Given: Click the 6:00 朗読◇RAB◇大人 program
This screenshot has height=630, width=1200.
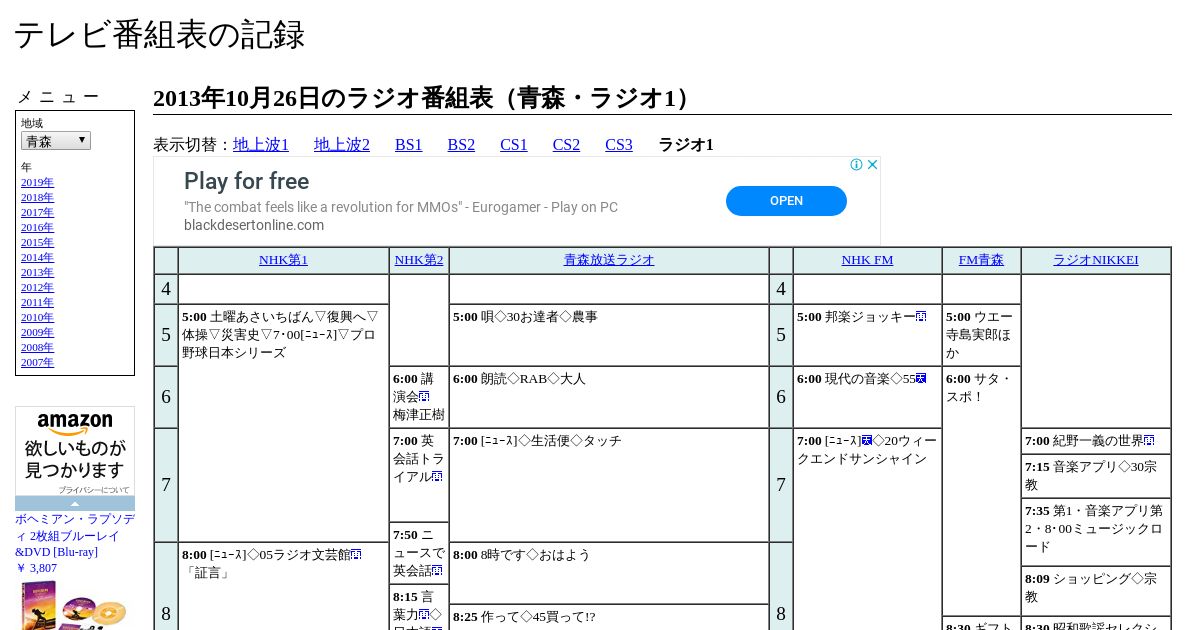Looking at the screenshot, I should (x=609, y=397).
